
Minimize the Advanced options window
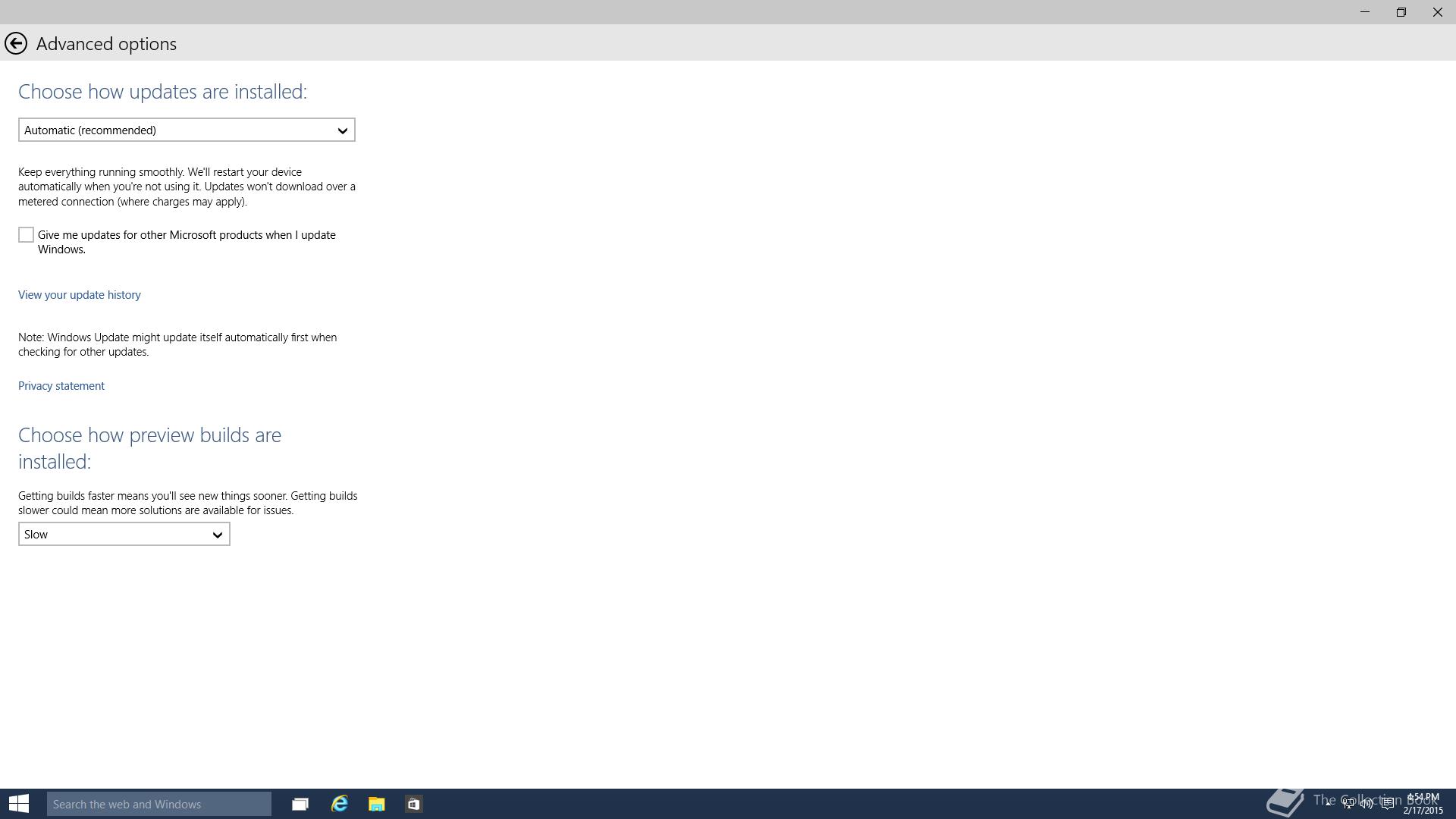coord(1365,12)
